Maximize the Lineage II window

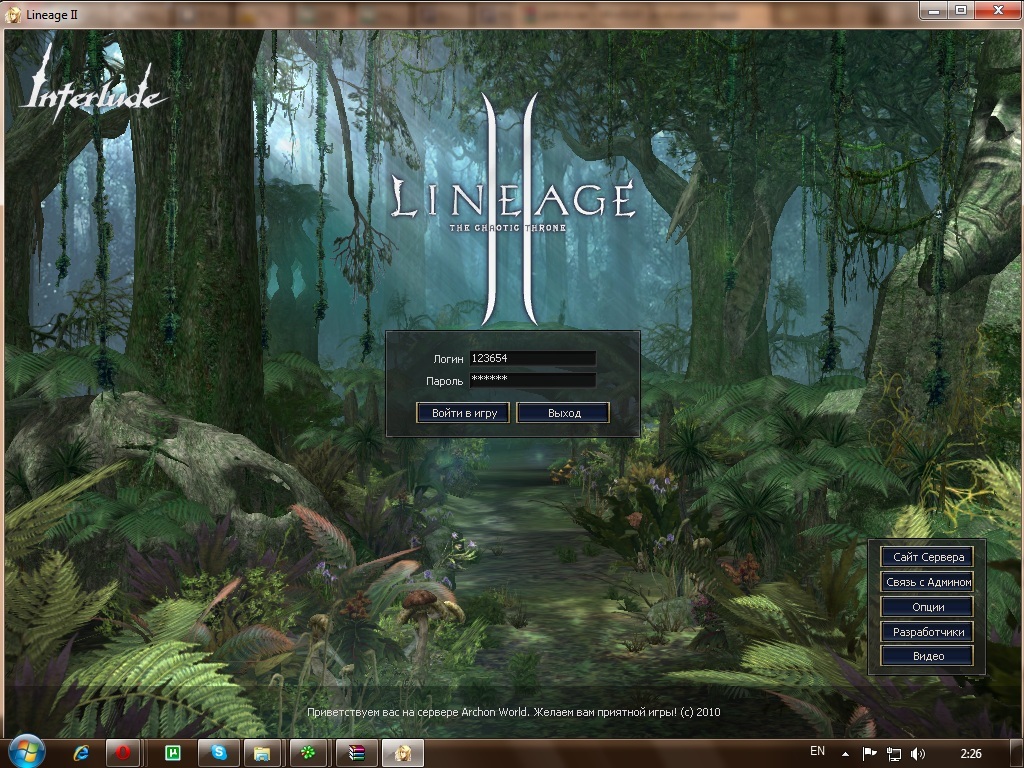point(961,10)
